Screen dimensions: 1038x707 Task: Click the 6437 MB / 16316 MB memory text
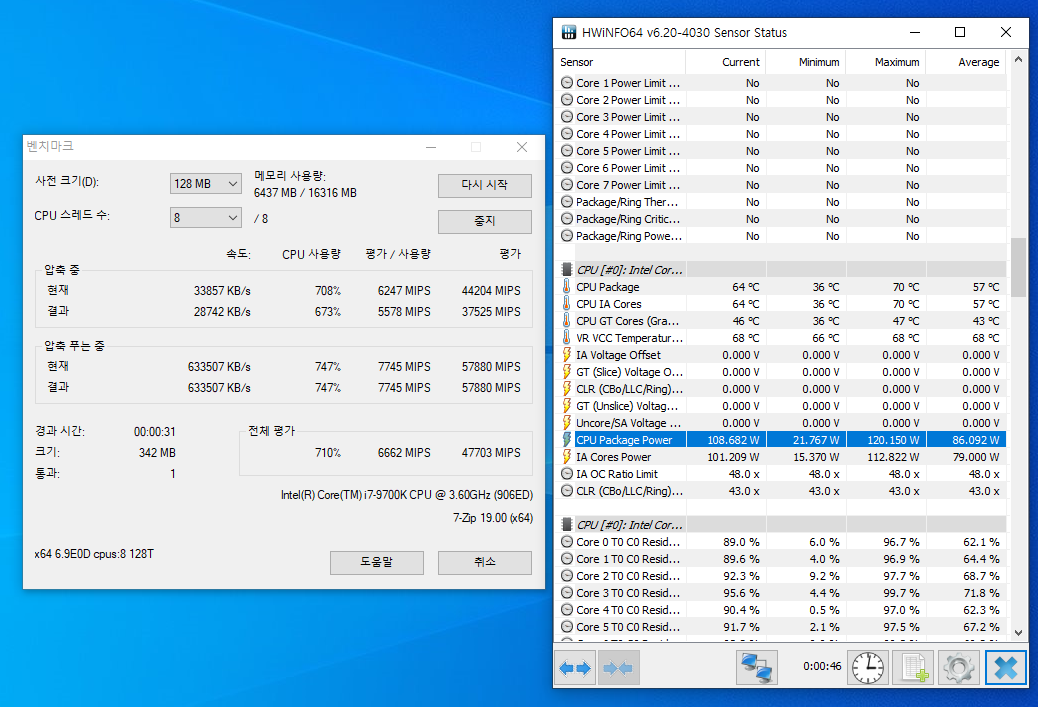[x=305, y=193]
